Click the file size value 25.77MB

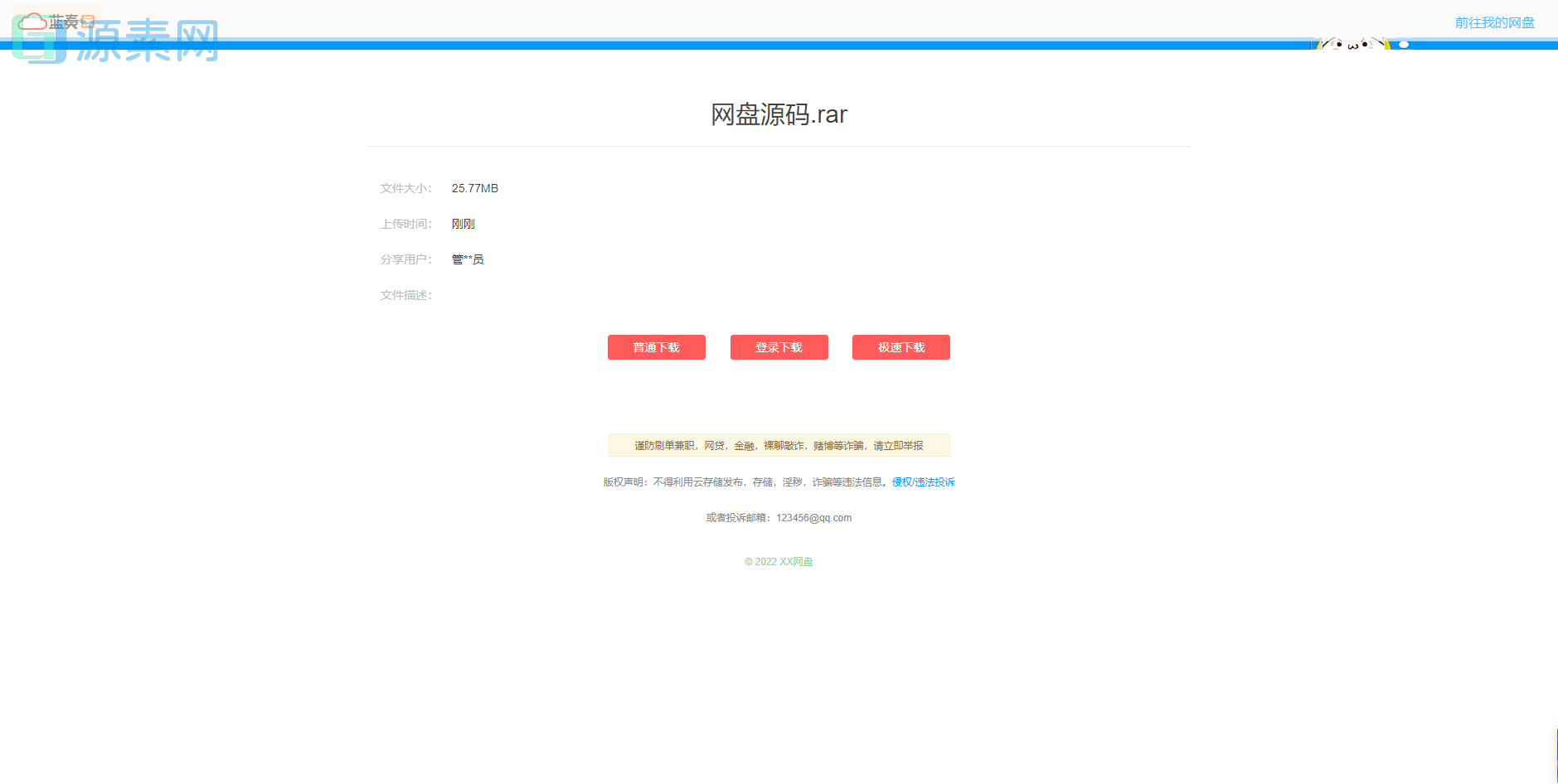[x=474, y=188]
